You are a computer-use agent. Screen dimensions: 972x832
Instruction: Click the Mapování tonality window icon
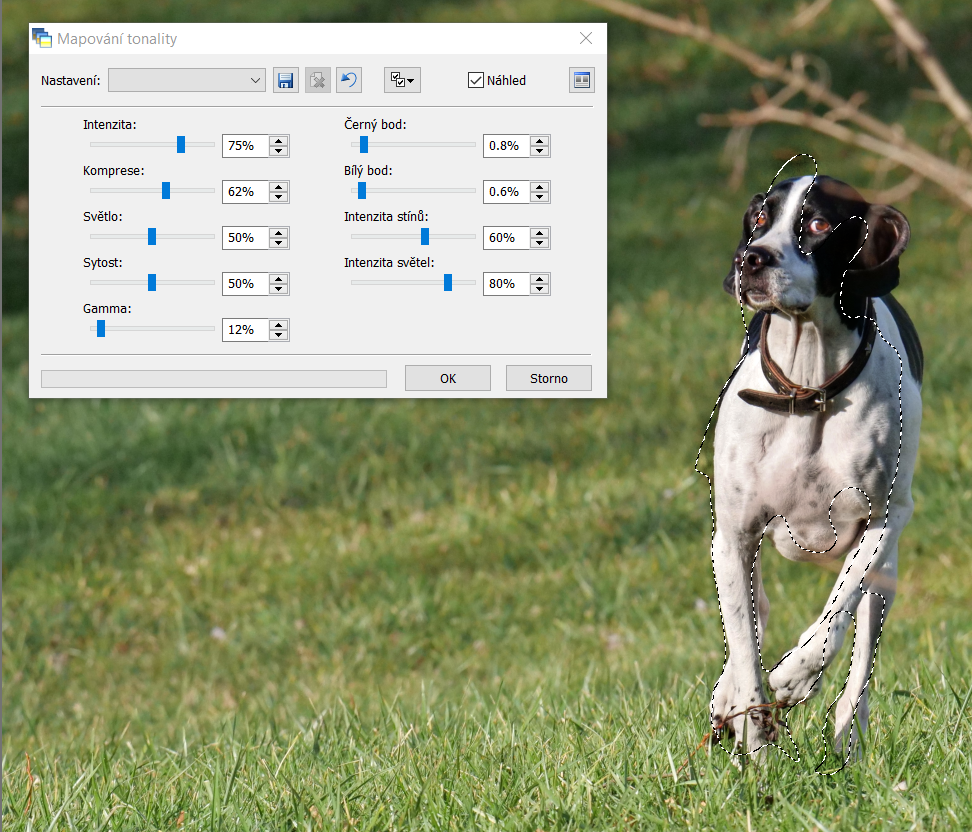[x=42, y=38]
